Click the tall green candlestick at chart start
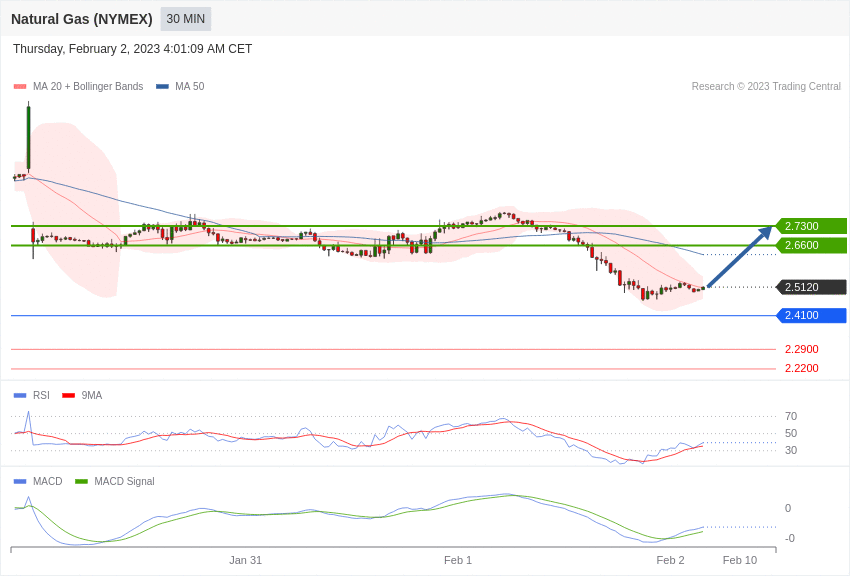The width and height of the screenshot is (850, 576). point(28,137)
